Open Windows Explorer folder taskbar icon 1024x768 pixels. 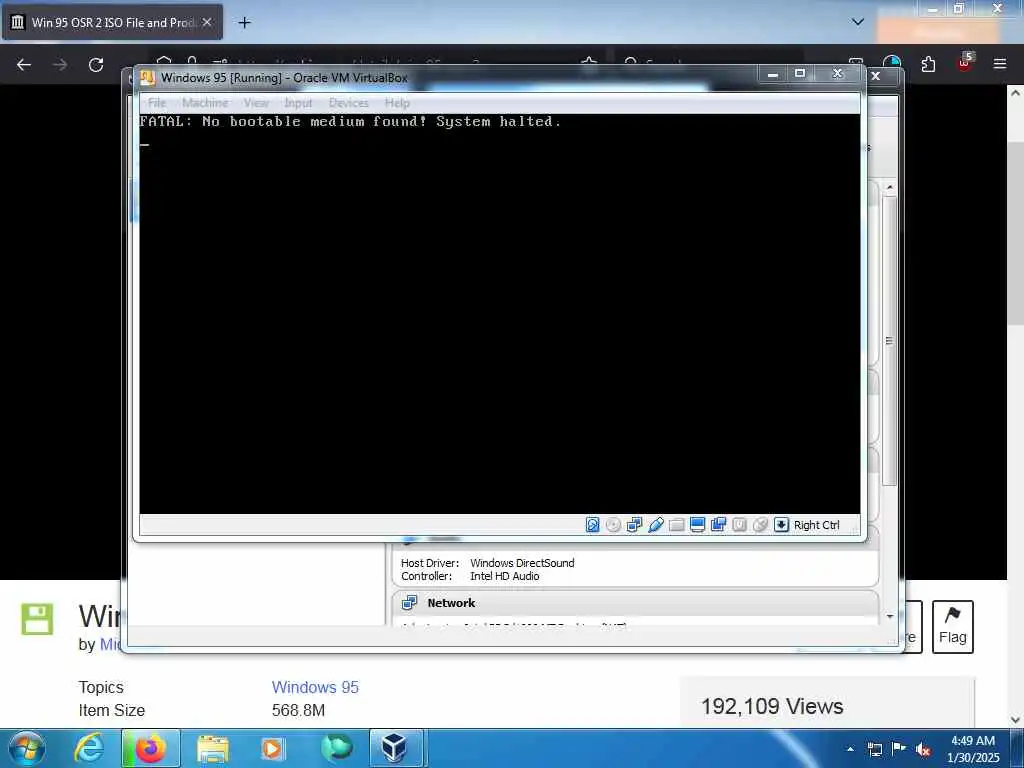pos(213,749)
